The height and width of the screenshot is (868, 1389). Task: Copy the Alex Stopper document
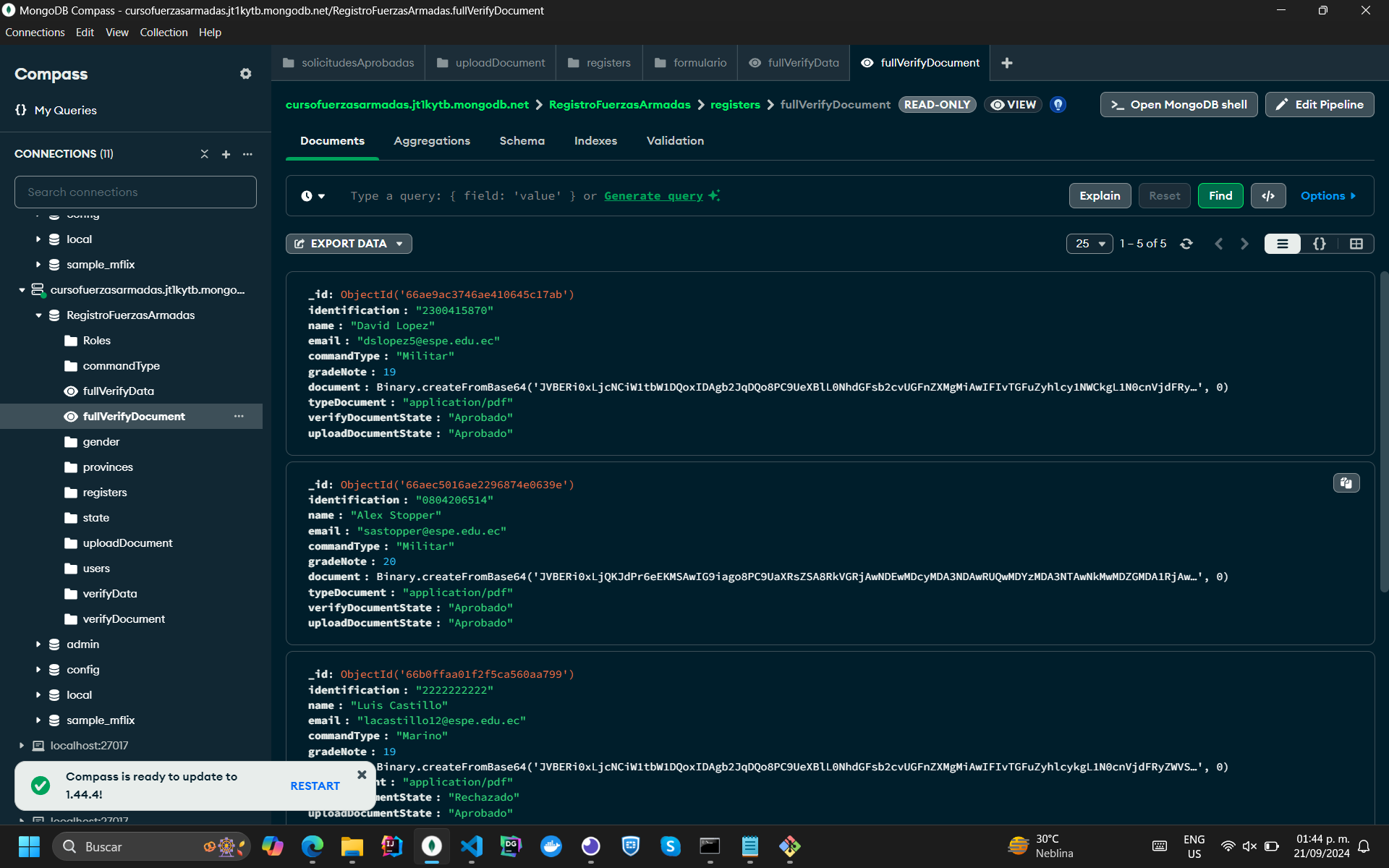click(x=1346, y=483)
